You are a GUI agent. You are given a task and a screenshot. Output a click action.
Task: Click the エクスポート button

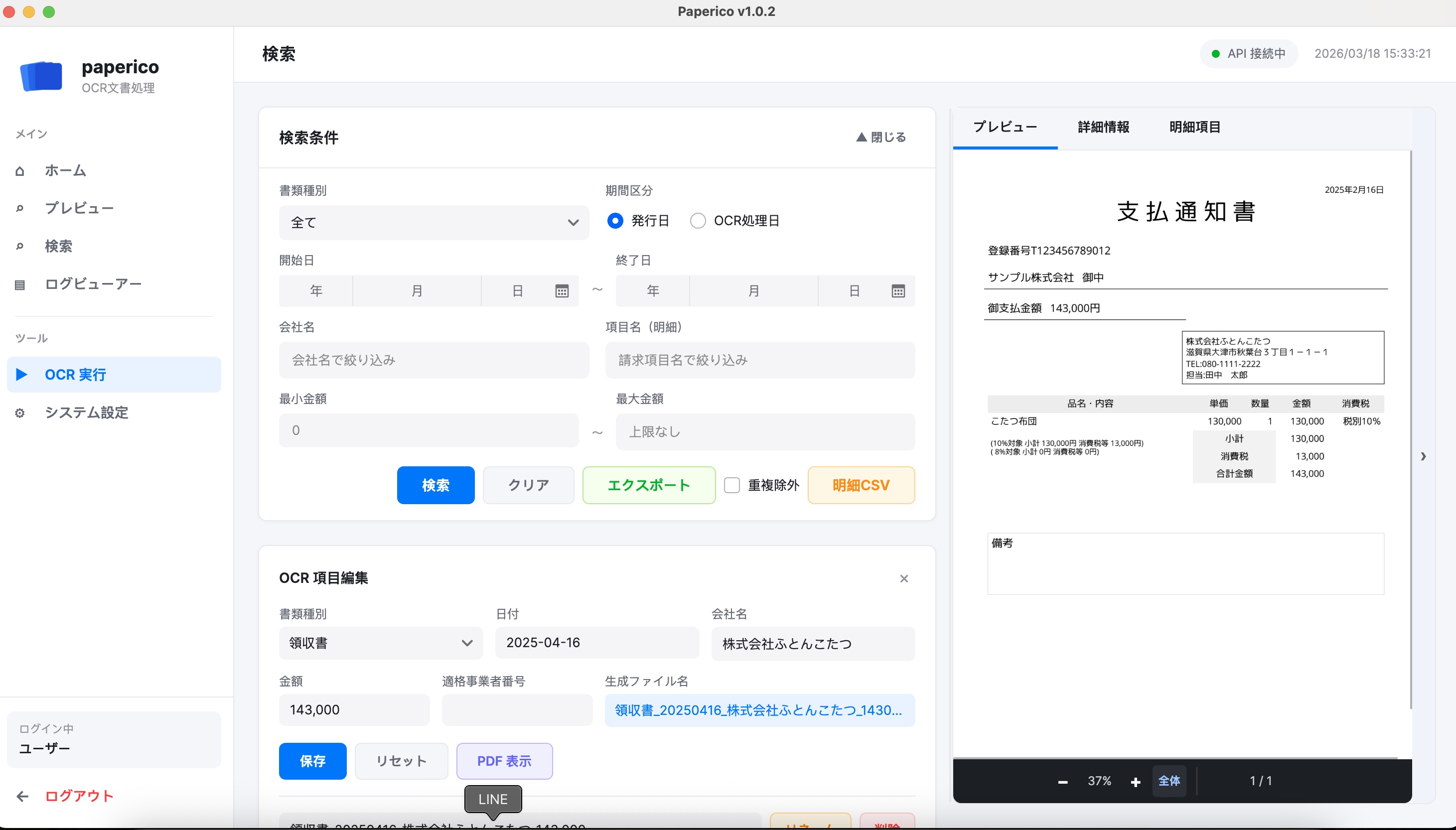pyautogui.click(x=648, y=485)
